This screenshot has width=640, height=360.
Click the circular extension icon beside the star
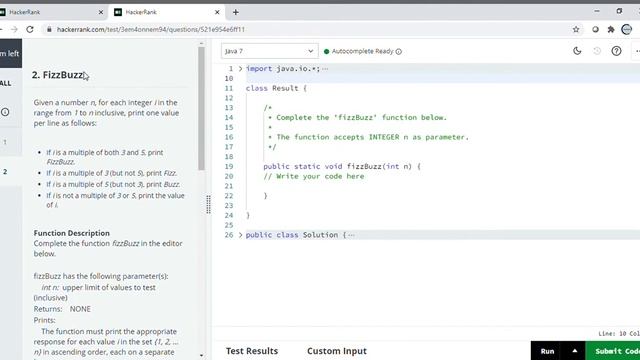(596, 29)
